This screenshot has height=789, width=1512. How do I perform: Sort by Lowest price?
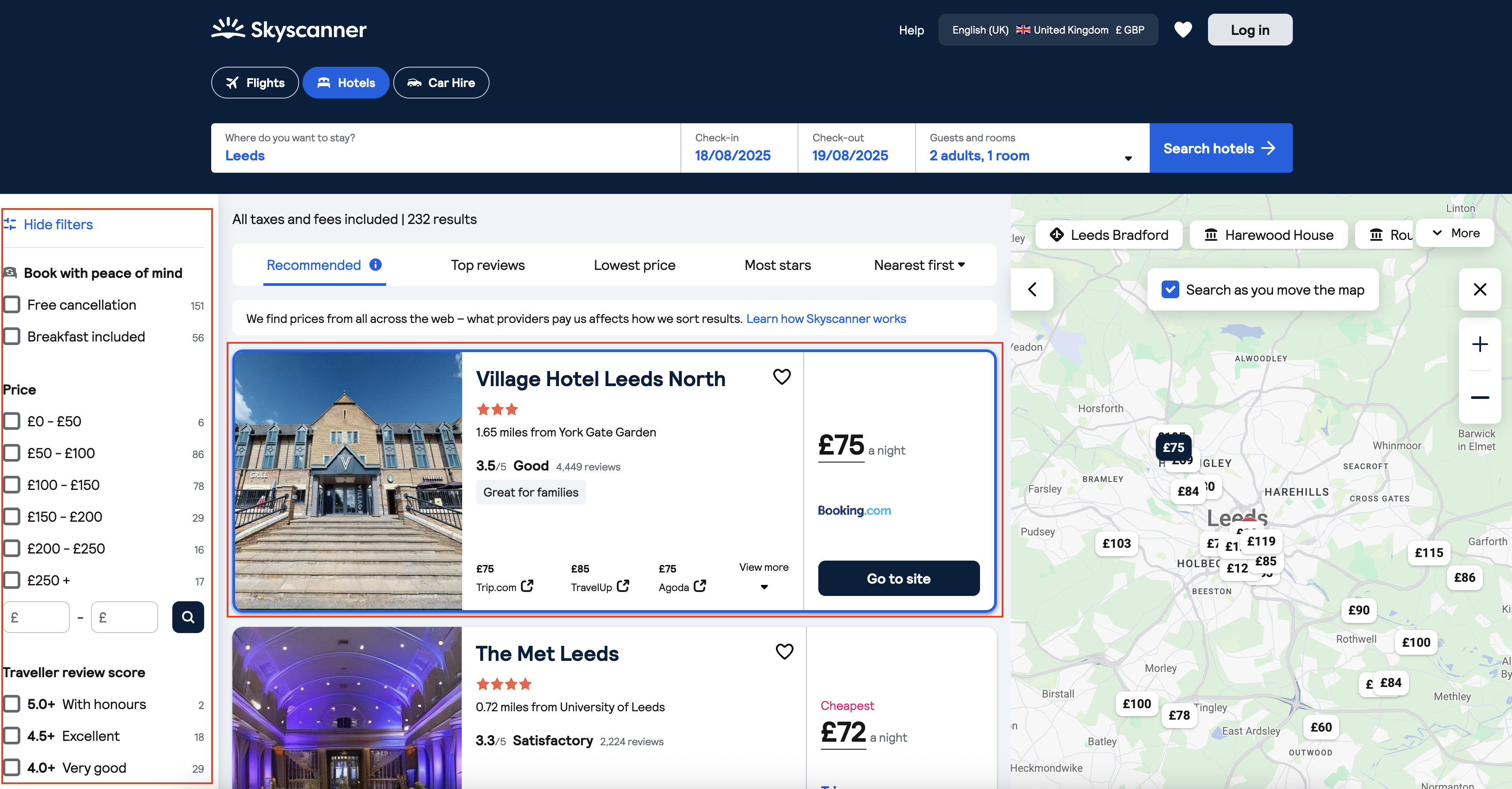634,265
